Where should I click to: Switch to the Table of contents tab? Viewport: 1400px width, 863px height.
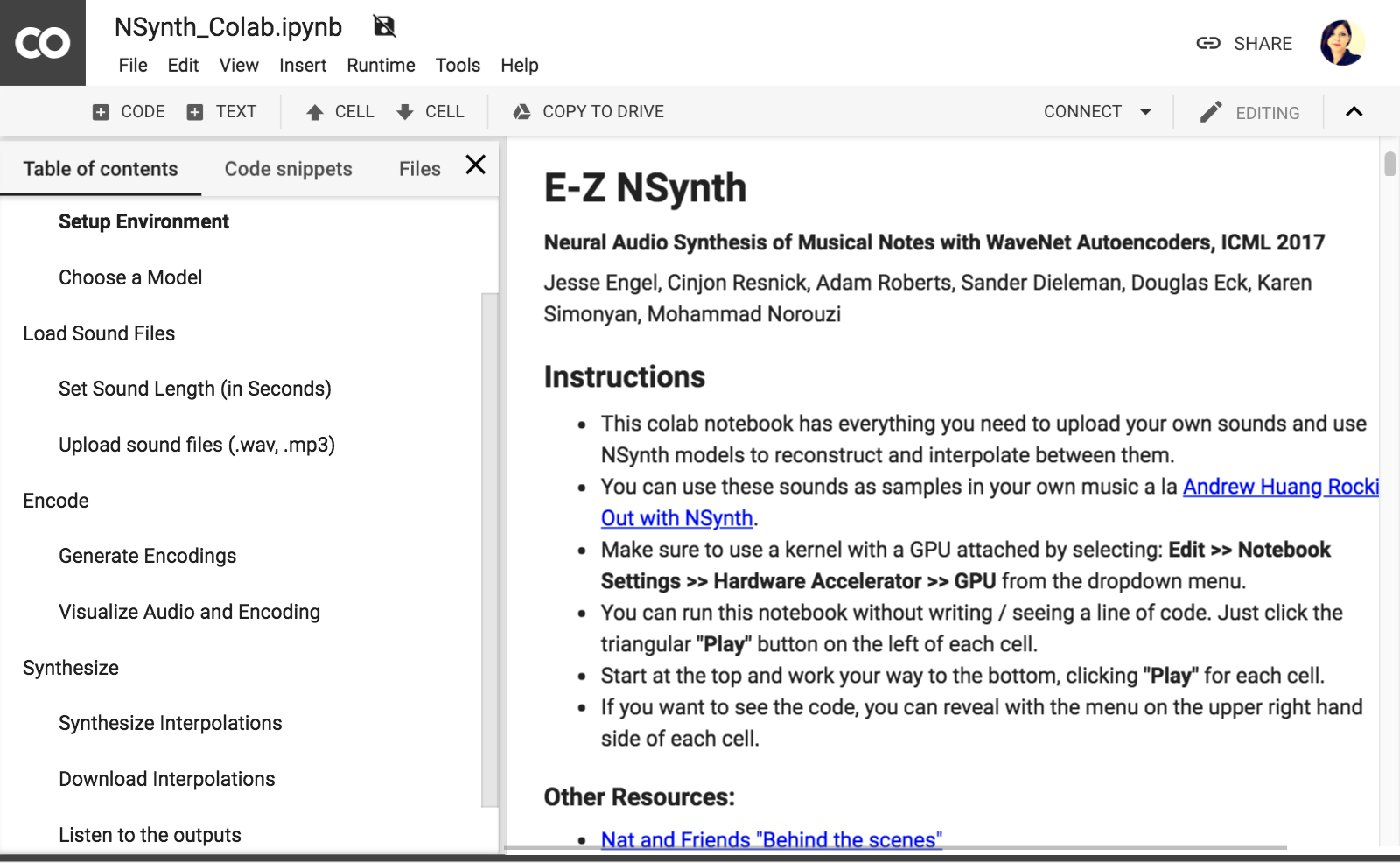coord(101,169)
